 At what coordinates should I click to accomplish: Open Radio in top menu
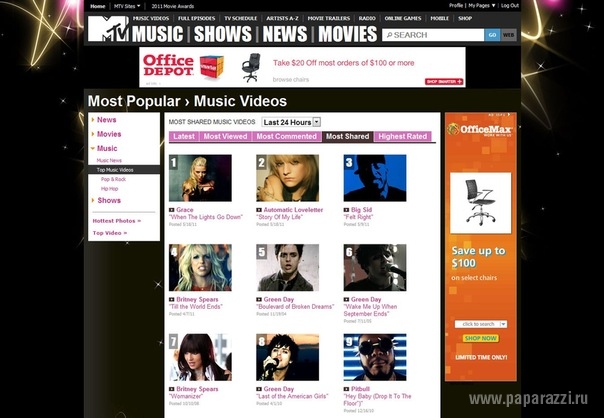tap(367, 18)
